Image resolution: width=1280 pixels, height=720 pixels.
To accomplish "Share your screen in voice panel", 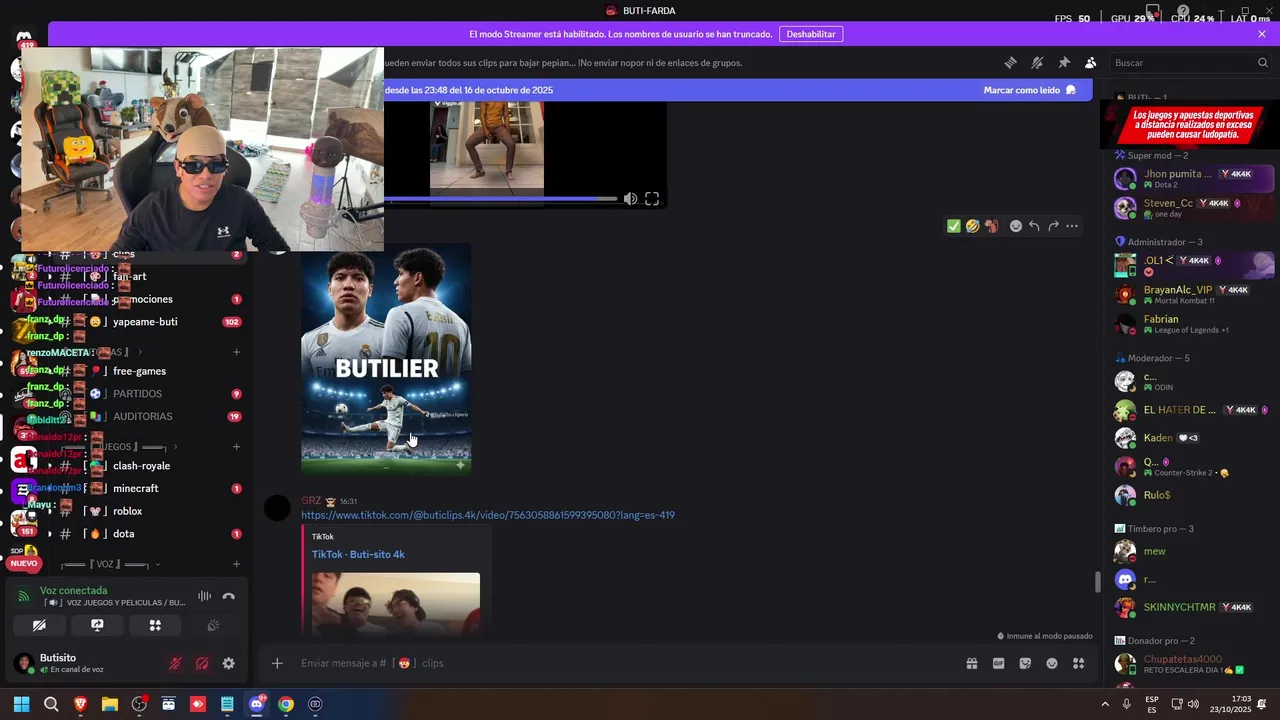I will (x=97, y=625).
